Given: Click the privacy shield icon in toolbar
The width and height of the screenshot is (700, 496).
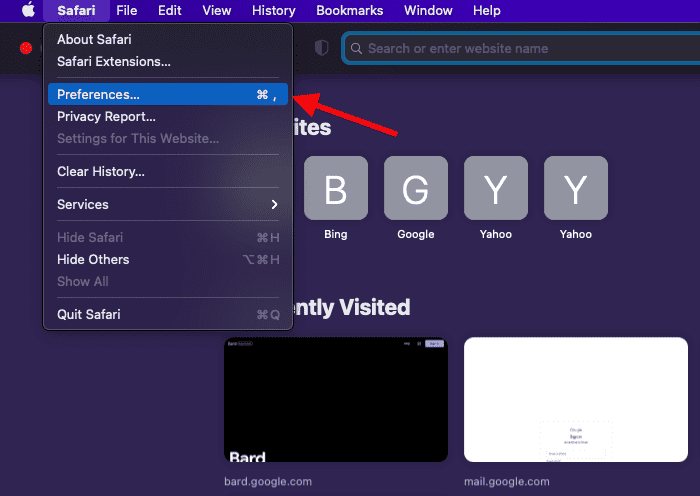Looking at the screenshot, I should click(321, 47).
